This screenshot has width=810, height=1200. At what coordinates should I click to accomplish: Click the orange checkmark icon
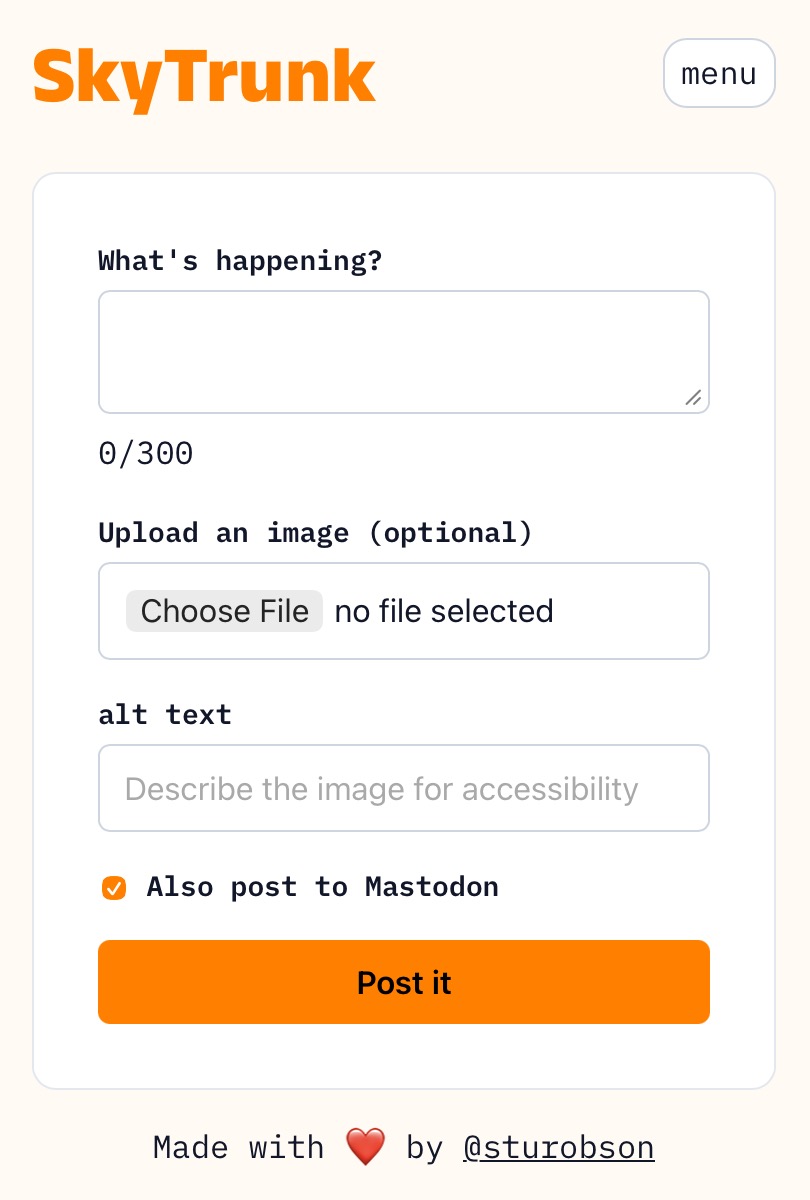click(x=114, y=887)
